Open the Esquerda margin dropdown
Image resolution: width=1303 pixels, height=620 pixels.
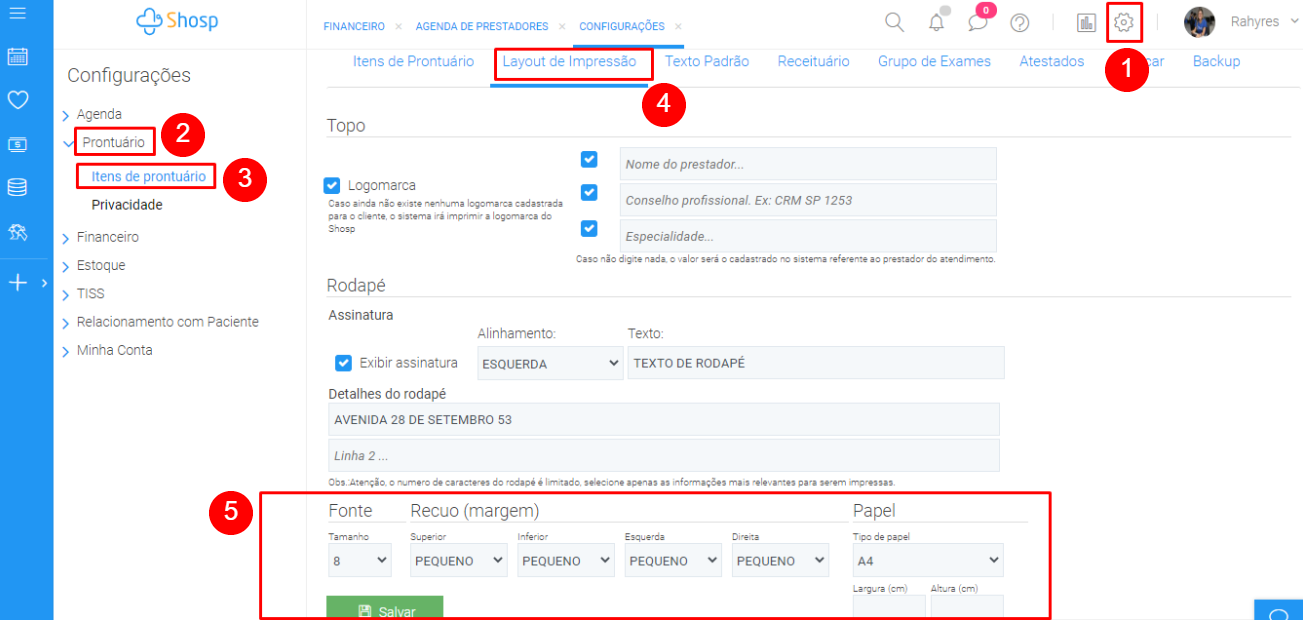(x=673, y=561)
